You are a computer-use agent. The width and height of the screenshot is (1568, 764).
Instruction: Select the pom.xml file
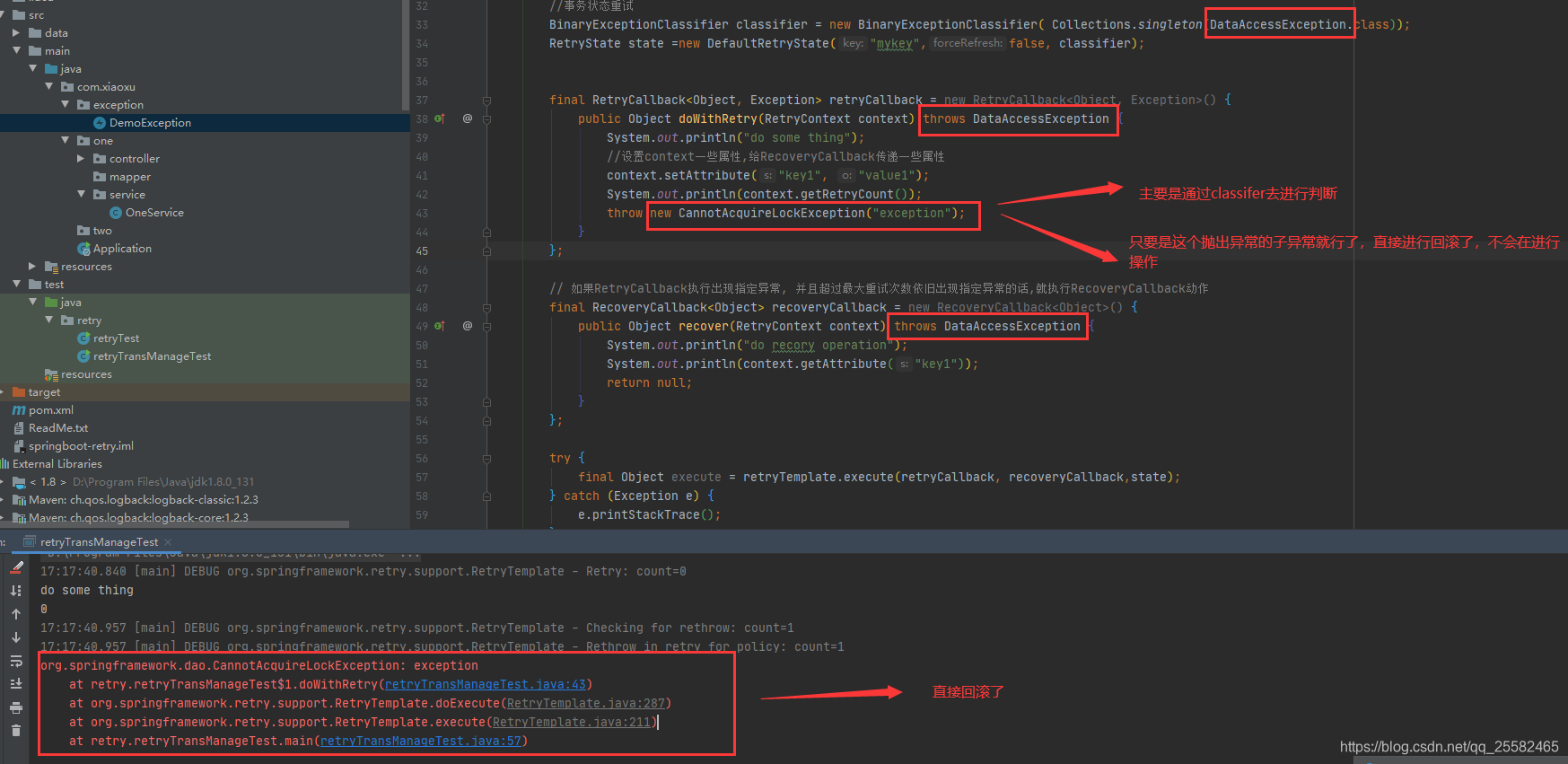point(51,410)
